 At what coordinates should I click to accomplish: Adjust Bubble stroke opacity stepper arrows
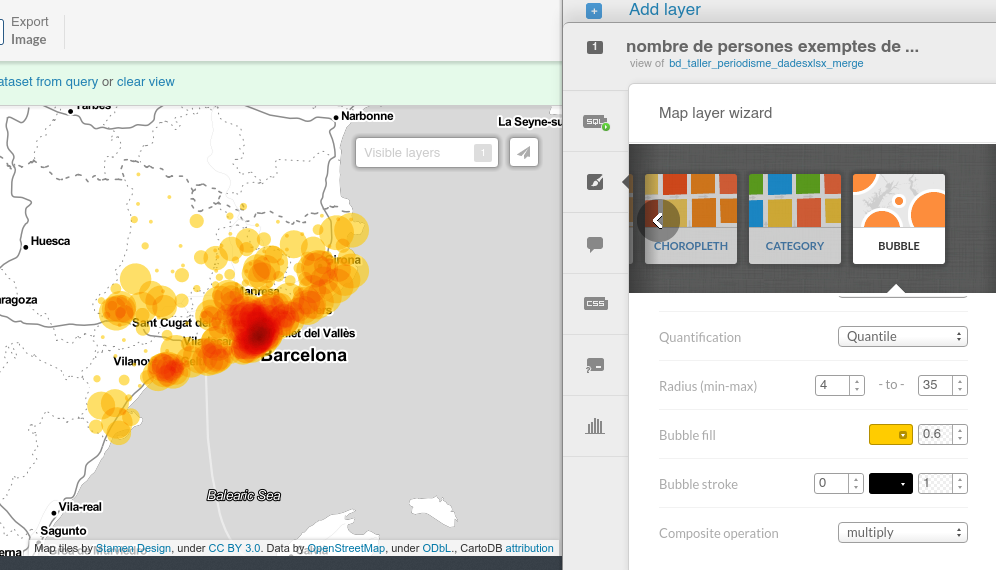pyautogui.click(x=960, y=483)
